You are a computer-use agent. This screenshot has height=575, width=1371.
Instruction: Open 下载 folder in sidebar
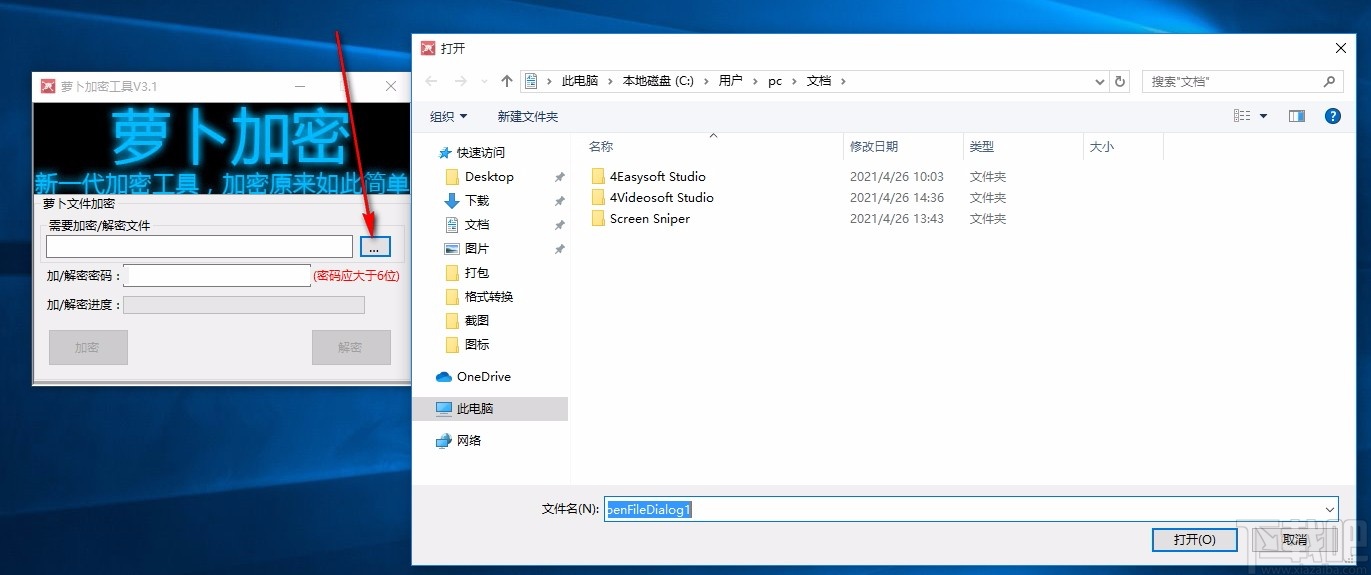pos(477,200)
